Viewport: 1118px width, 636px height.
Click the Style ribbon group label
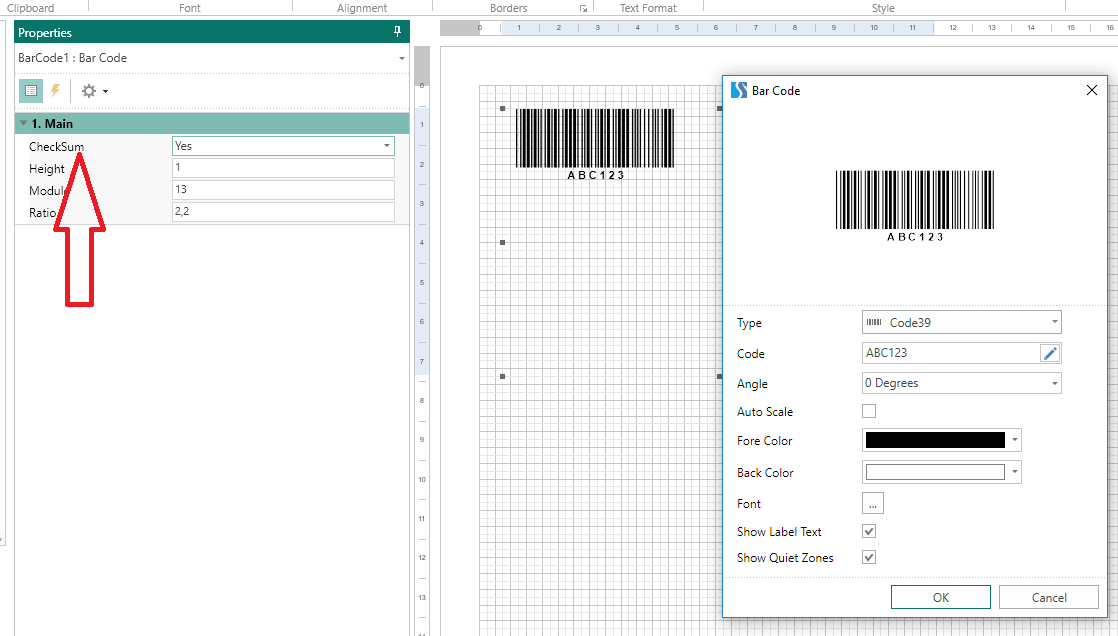883,9
